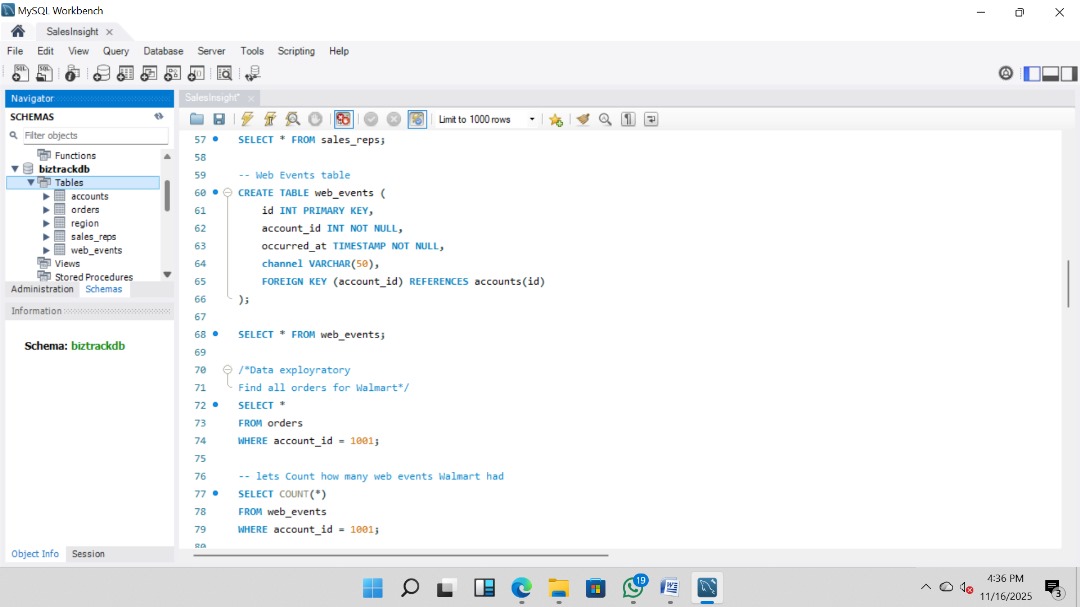This screenshot has height=607, width=1080.
Task: Expand the orders table in the navigator
Action: tap(45, 209)
